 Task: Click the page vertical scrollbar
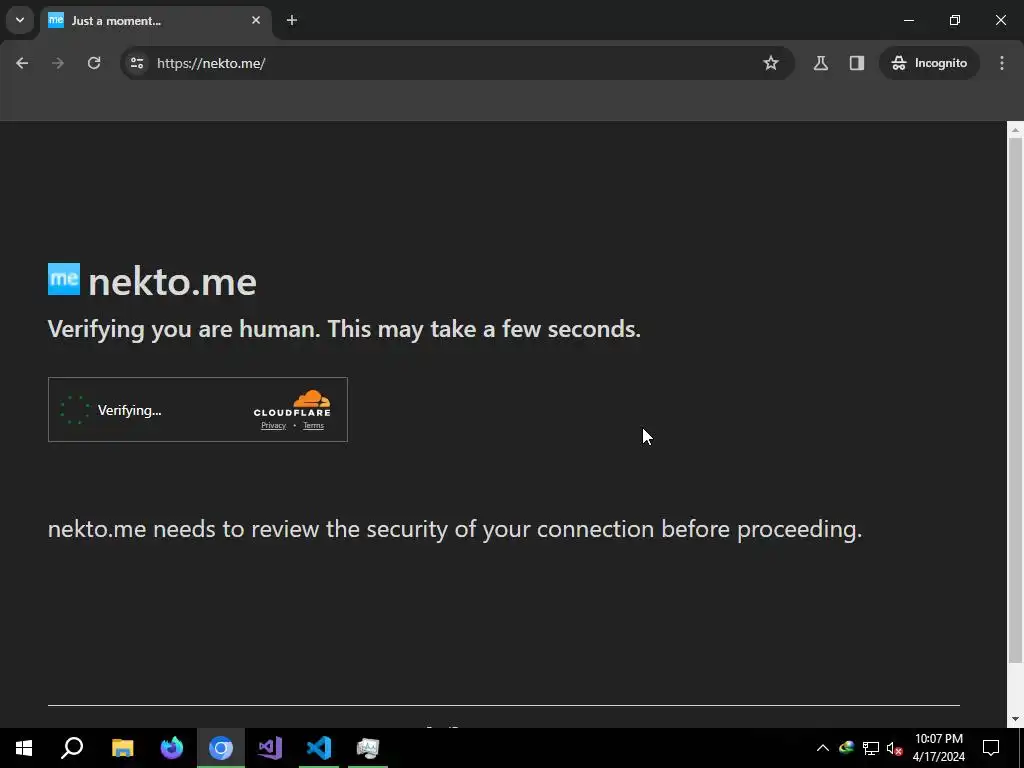(1015, 398)
